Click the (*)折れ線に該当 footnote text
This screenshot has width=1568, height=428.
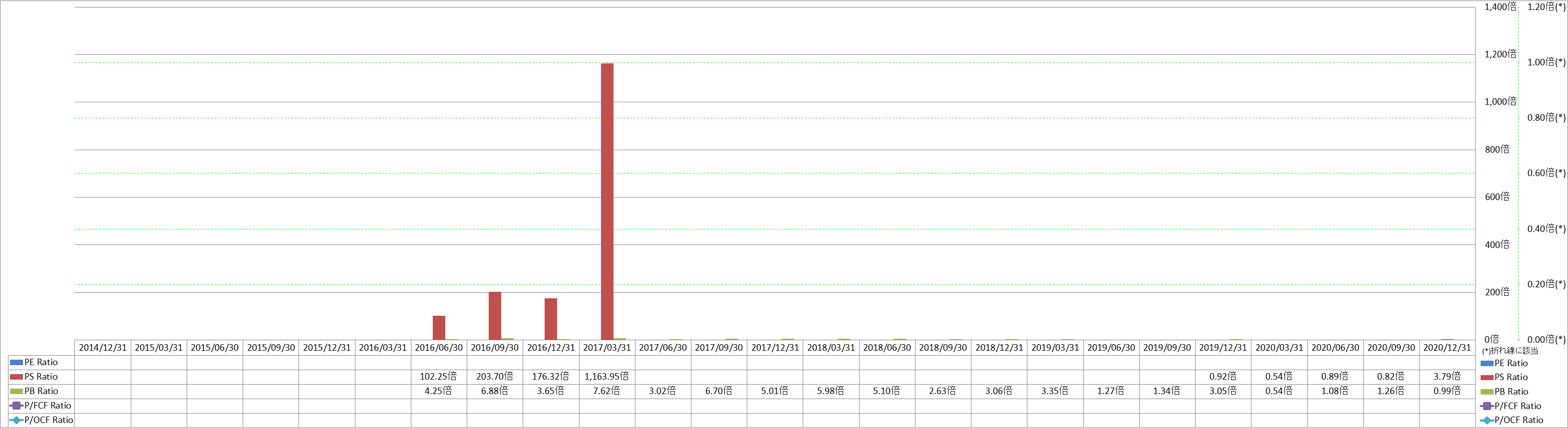click(1510, 351)
